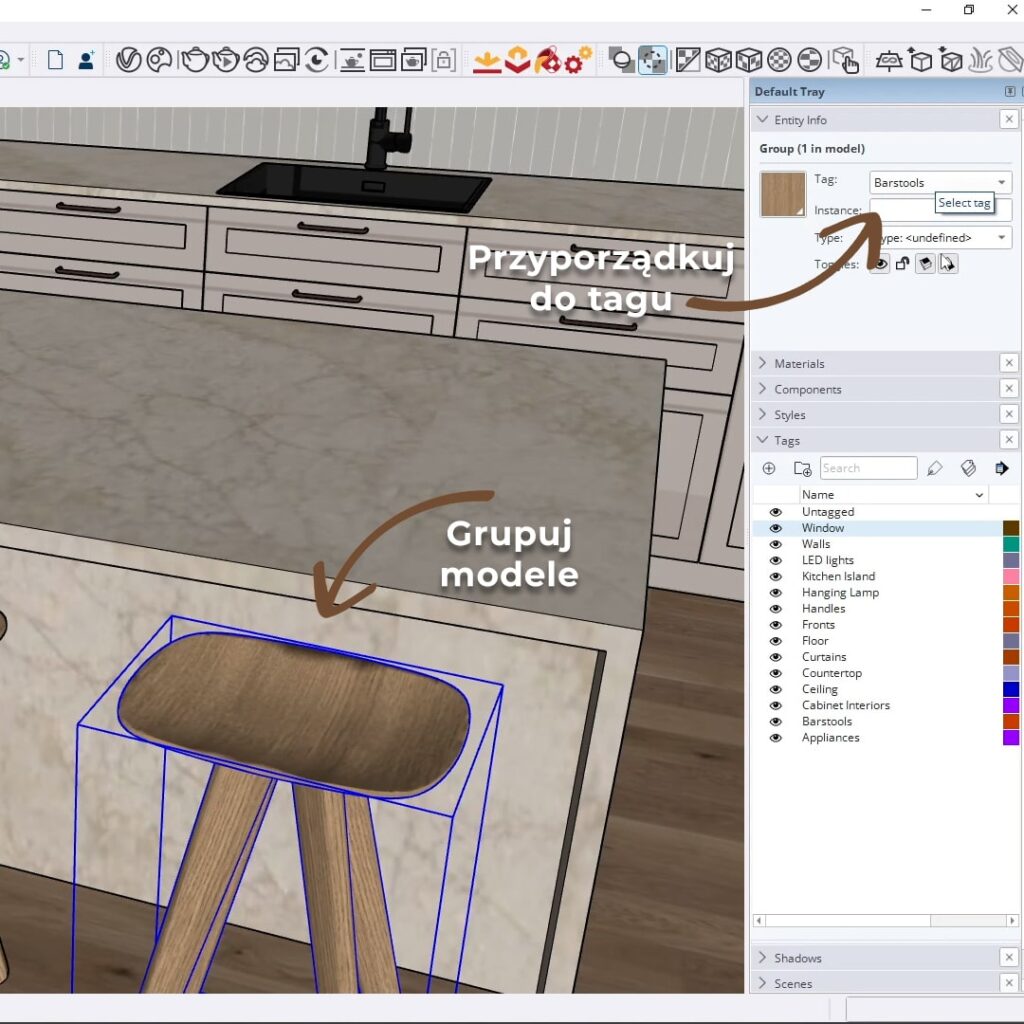
Task: Toggle Color by Tag icon
Action: 968,468
